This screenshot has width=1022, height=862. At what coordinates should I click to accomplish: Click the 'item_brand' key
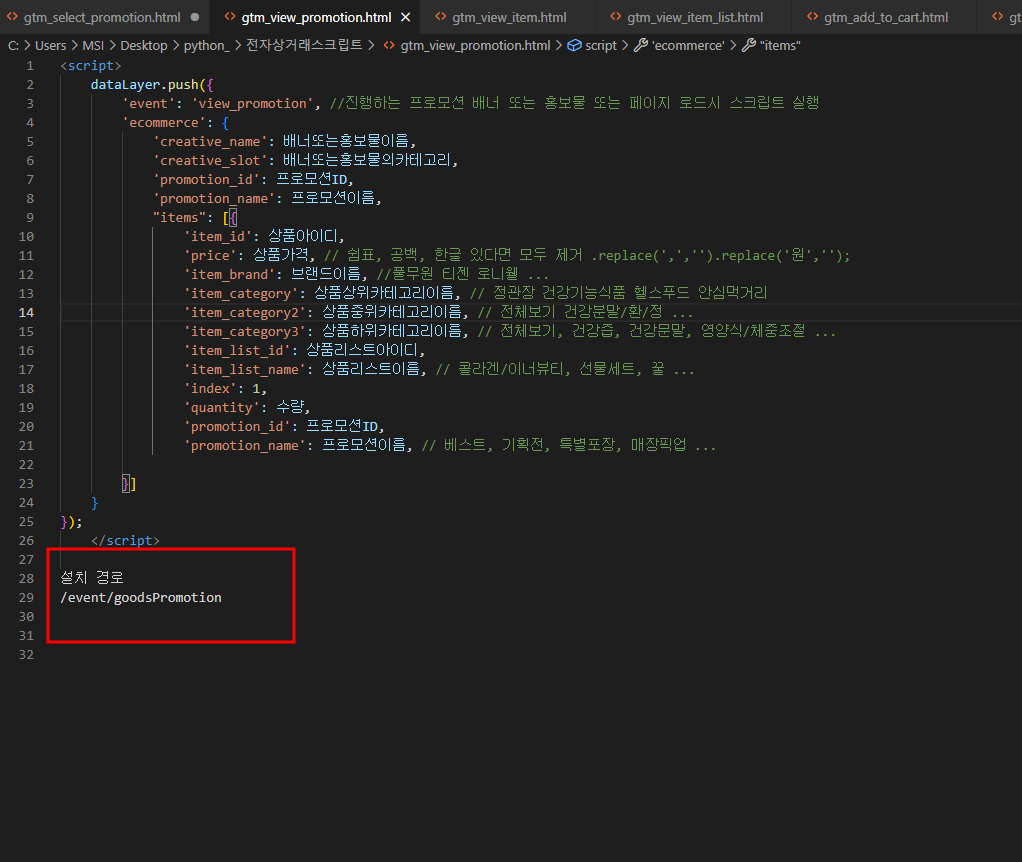pos(229,274)
